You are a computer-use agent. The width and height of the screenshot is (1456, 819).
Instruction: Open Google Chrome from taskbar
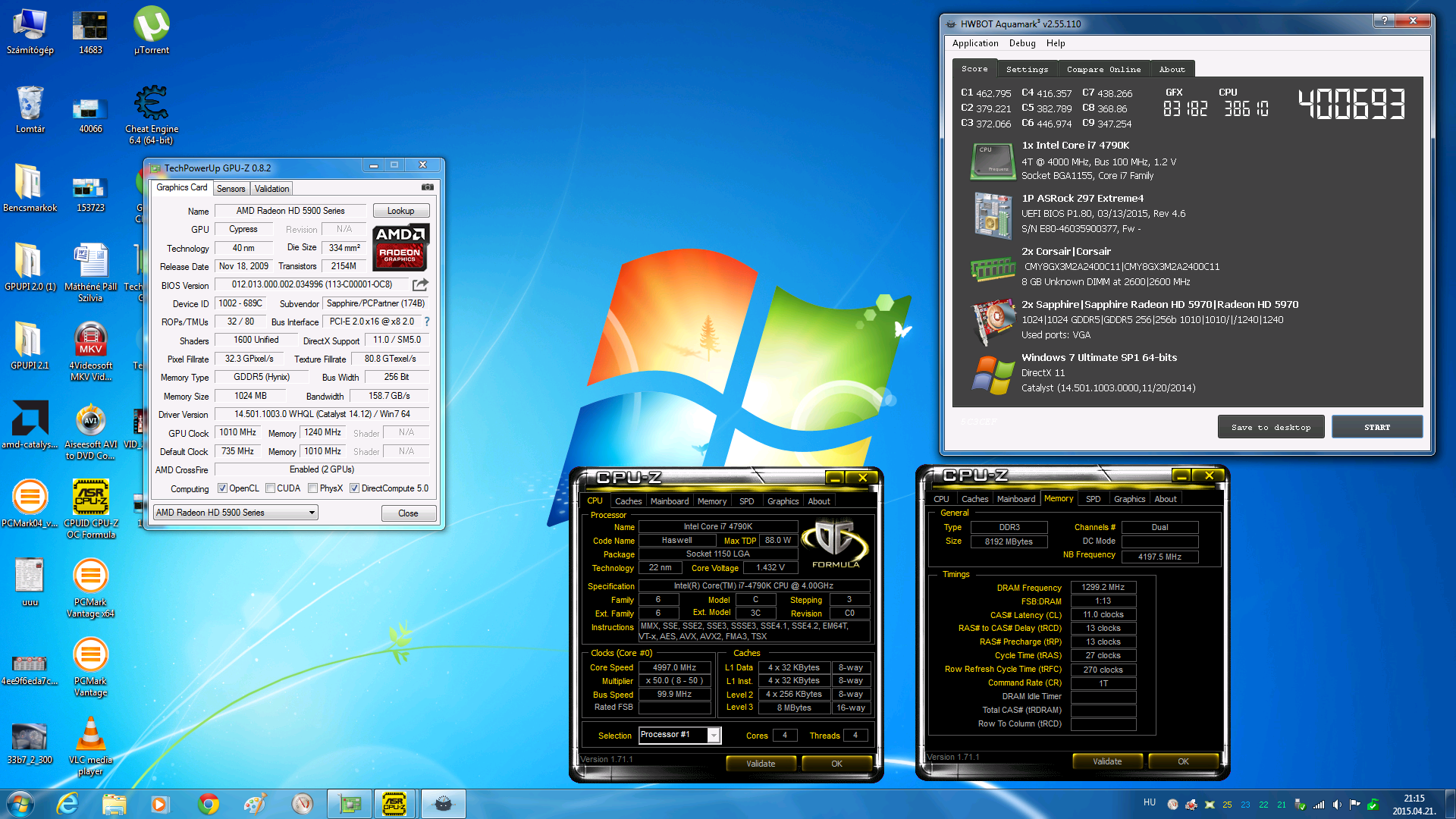[x=208, y=804]
